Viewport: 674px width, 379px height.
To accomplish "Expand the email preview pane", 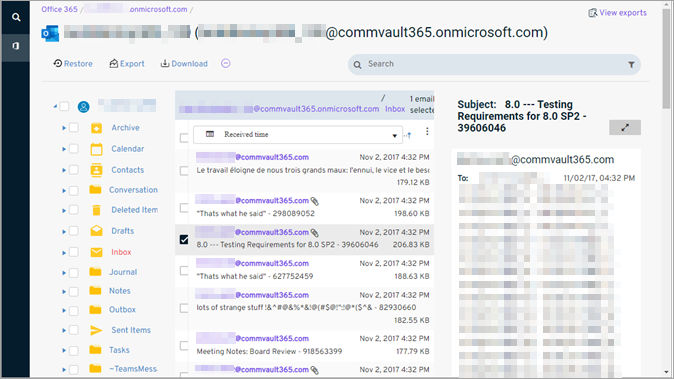I will tap(625, 128).
